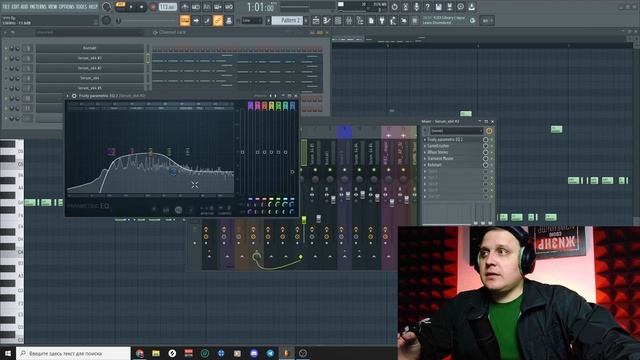Click the stop button in transport panel
This screenshot has height=360, width=640.
click(142, 7)
